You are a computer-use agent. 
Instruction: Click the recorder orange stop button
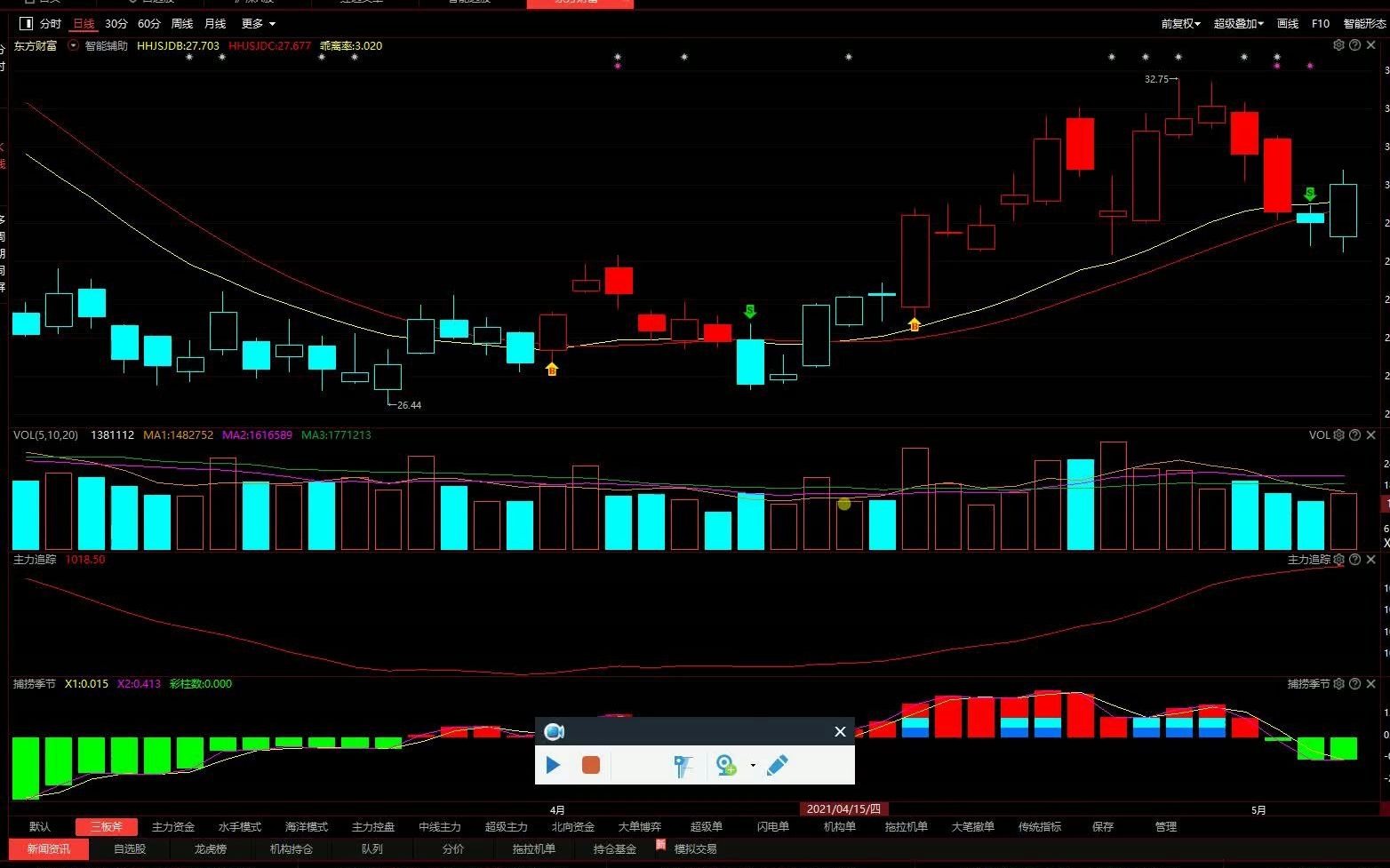point(591,765)
